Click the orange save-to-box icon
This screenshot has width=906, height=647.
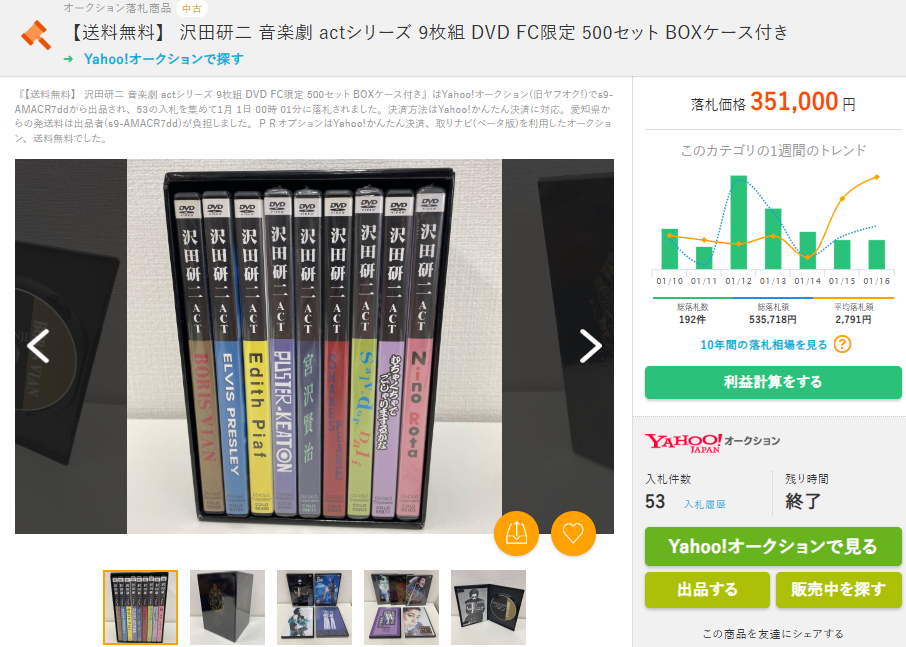(516, 533)
